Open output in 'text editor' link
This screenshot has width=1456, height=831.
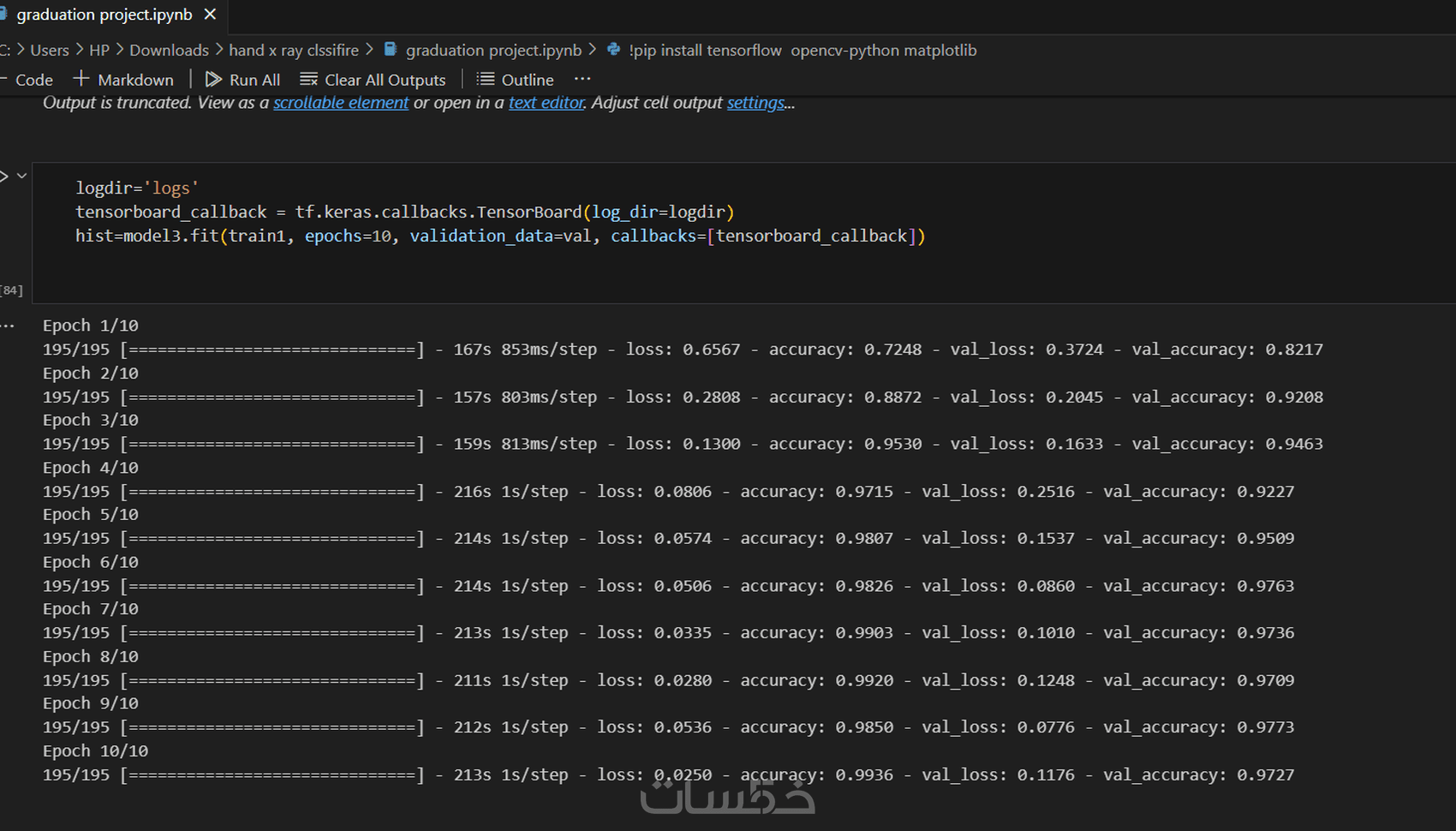[546, 103]
